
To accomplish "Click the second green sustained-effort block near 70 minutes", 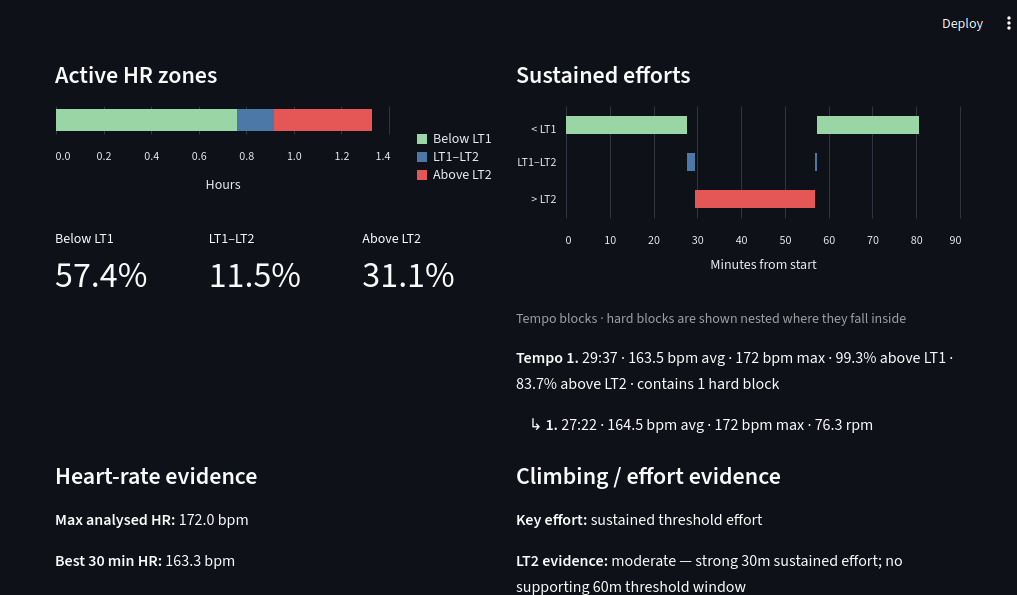I will [868, 125].
